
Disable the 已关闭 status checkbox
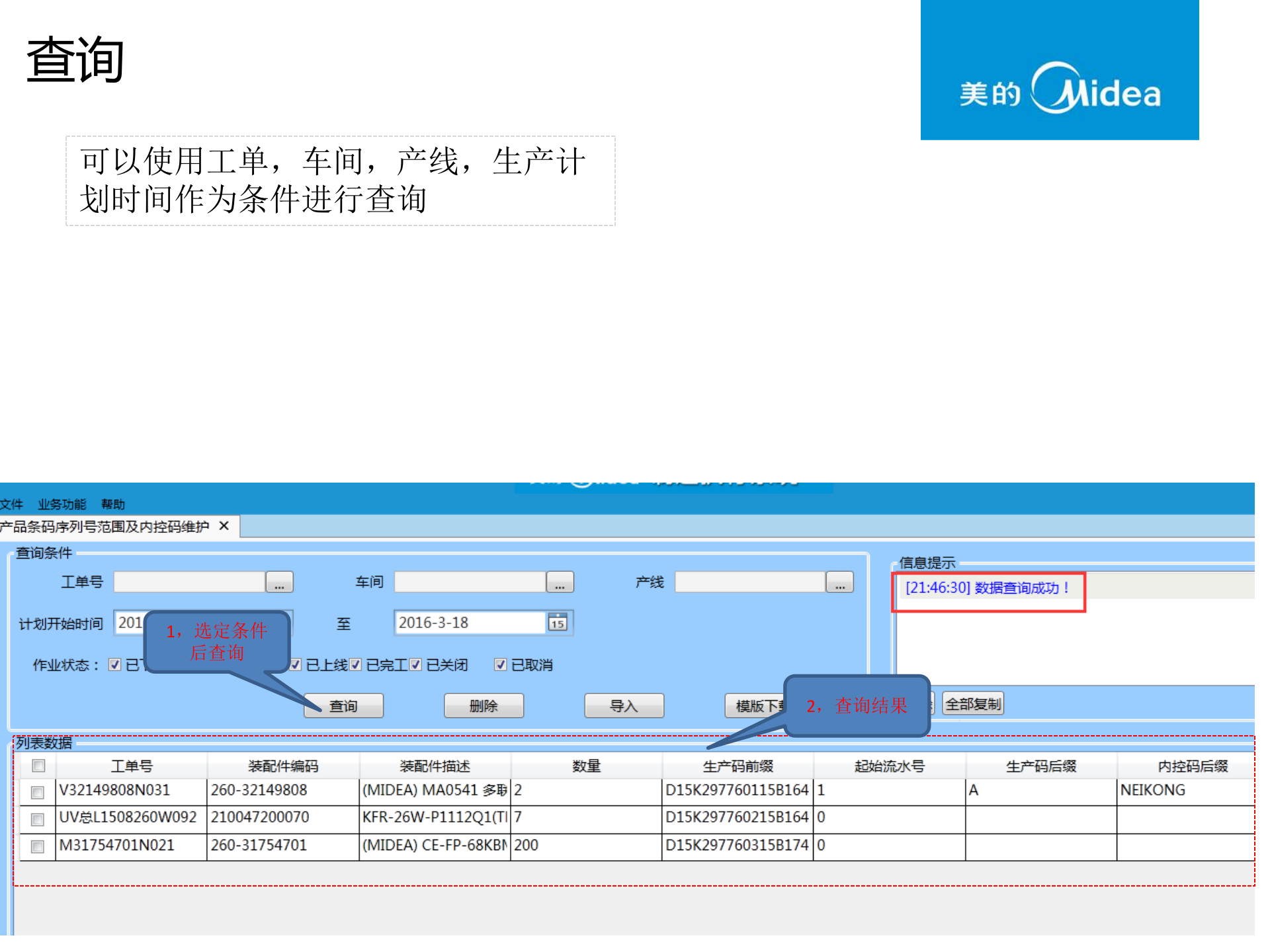[415, 665]
